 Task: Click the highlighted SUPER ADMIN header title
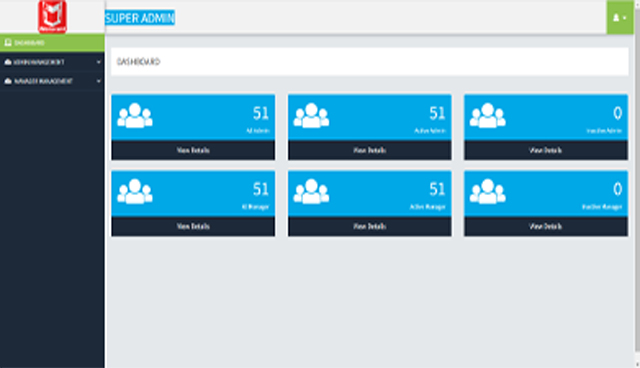(140, 18)
